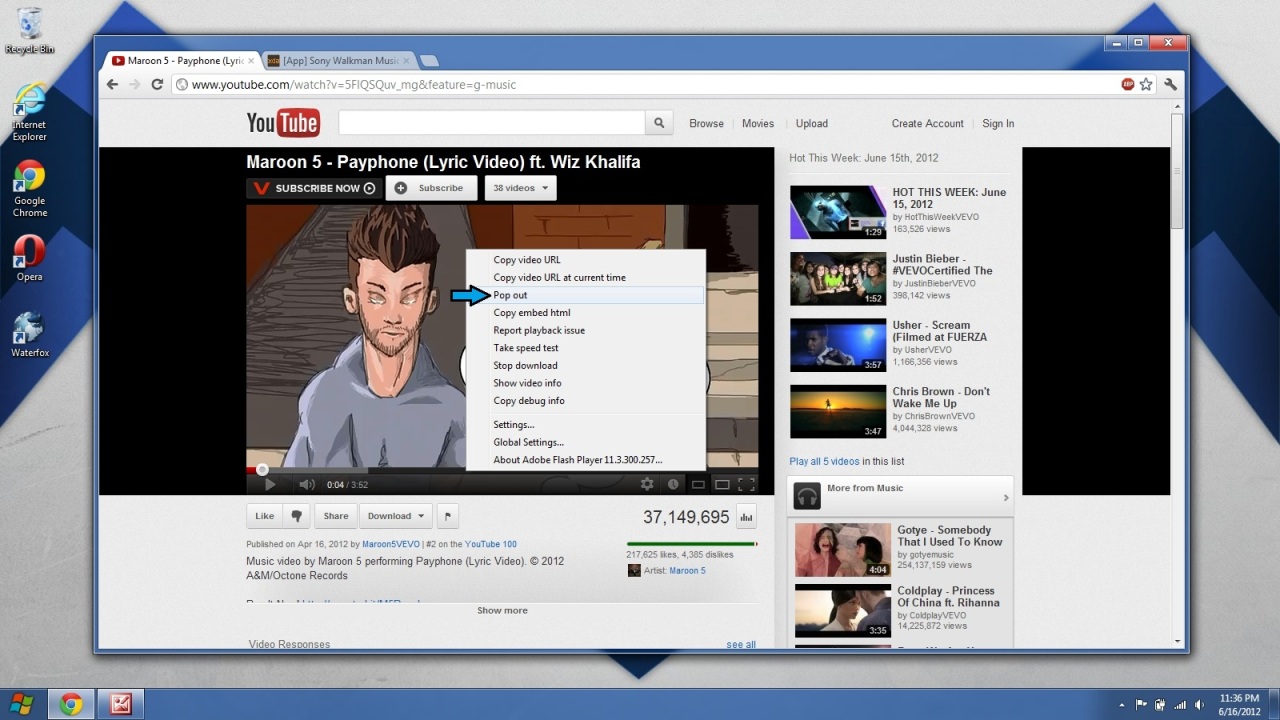Click the Chrome icon in the taskbar
This screenshot has width=1280, height=720.
pos(70,704)
